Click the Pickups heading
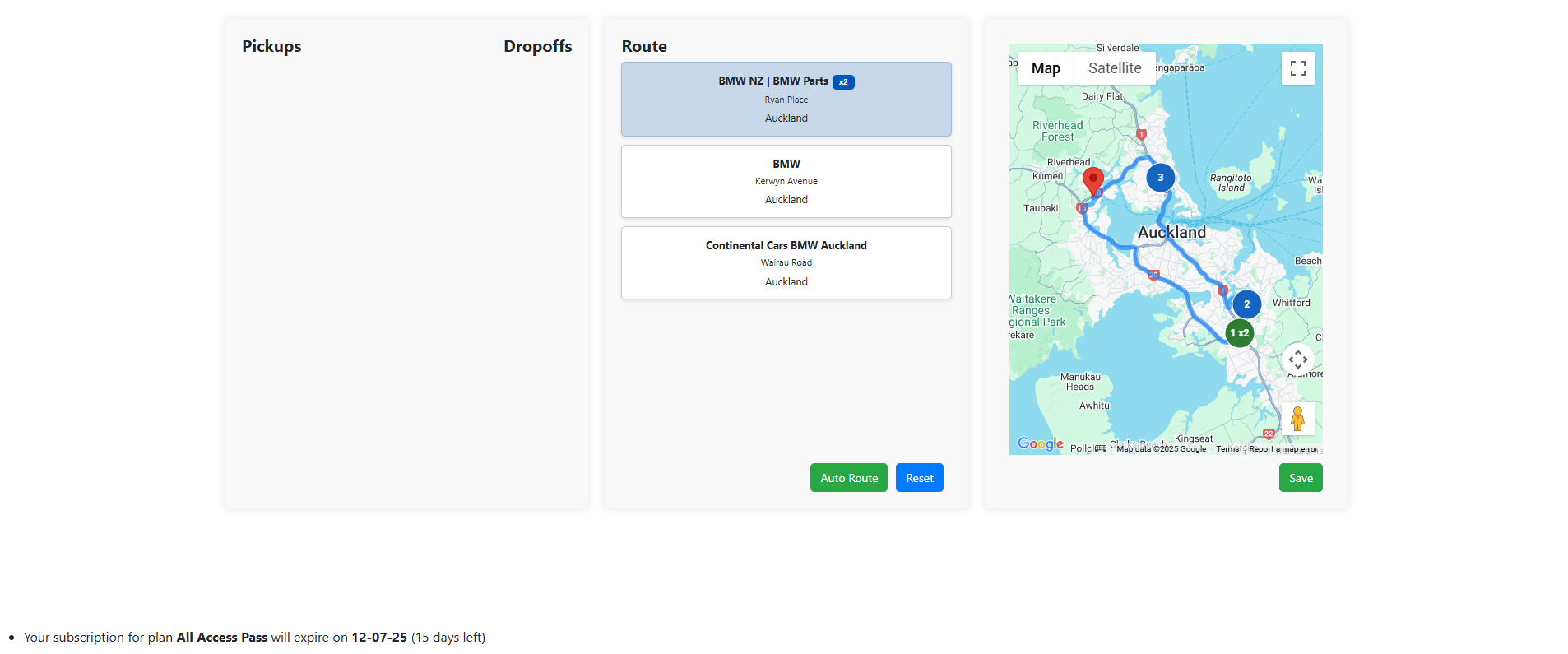 click(271, 46)
